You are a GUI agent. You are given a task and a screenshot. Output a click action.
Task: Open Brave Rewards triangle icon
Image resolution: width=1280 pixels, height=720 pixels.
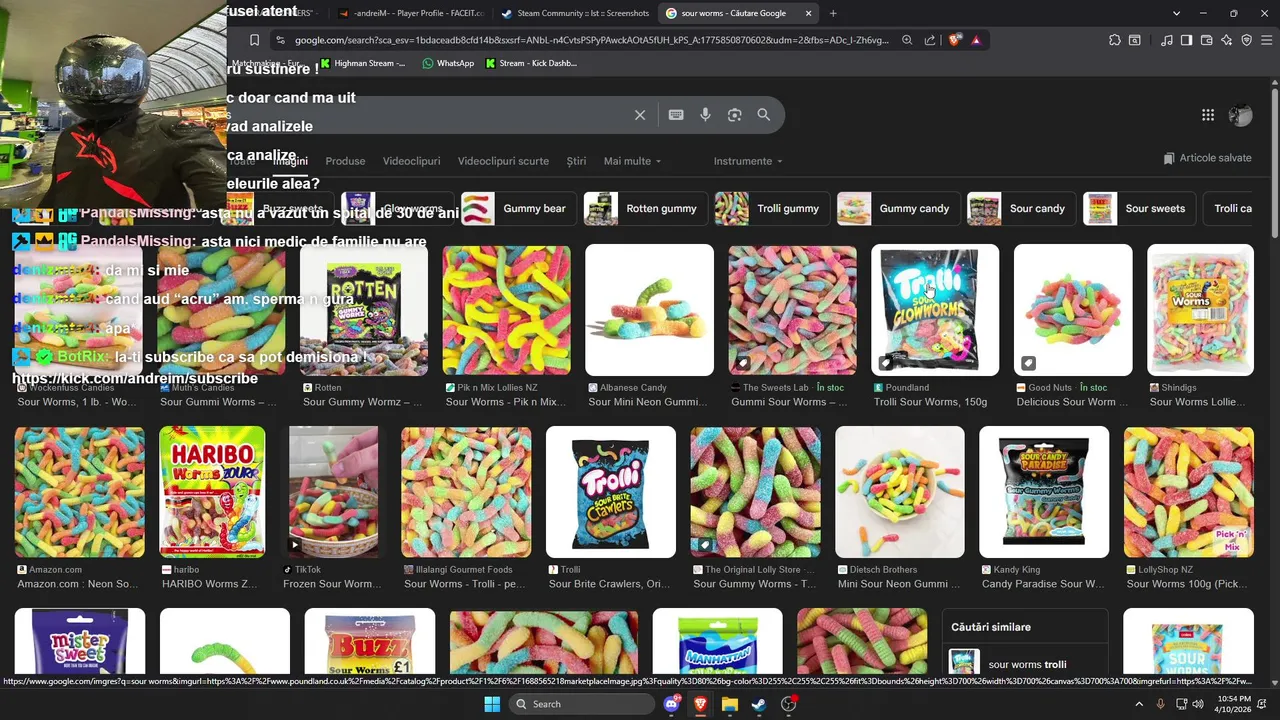click(976, 40)
